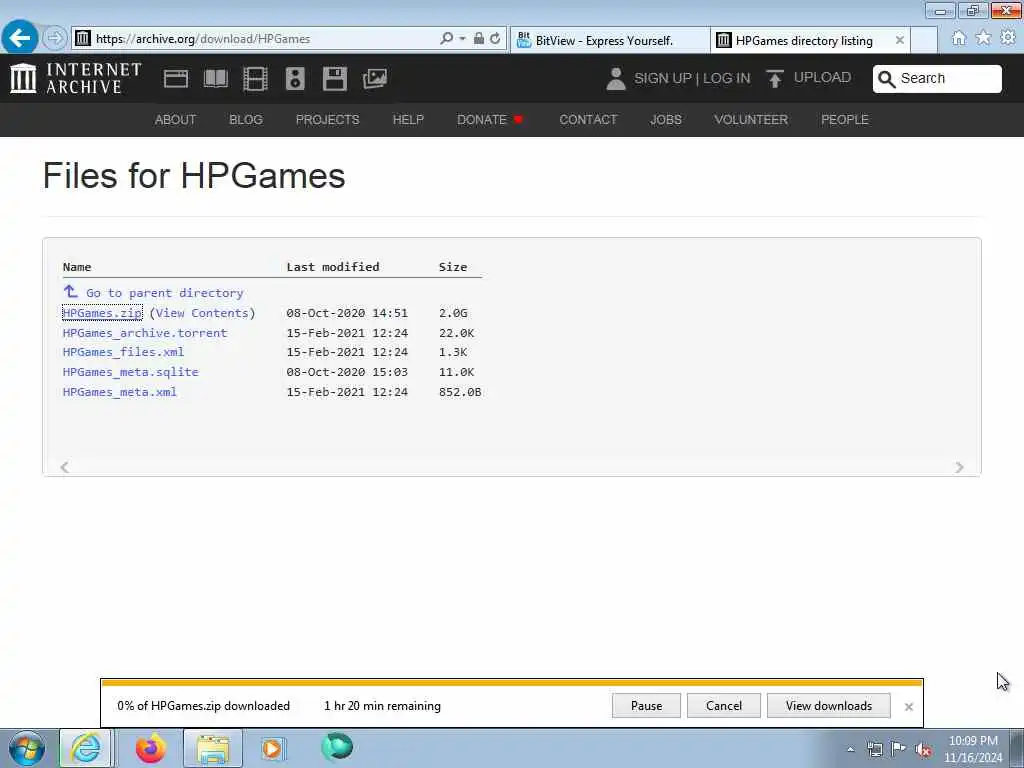Cancel the HPGames.zip download
1024x768 pixels.
(x=724, y=706)
